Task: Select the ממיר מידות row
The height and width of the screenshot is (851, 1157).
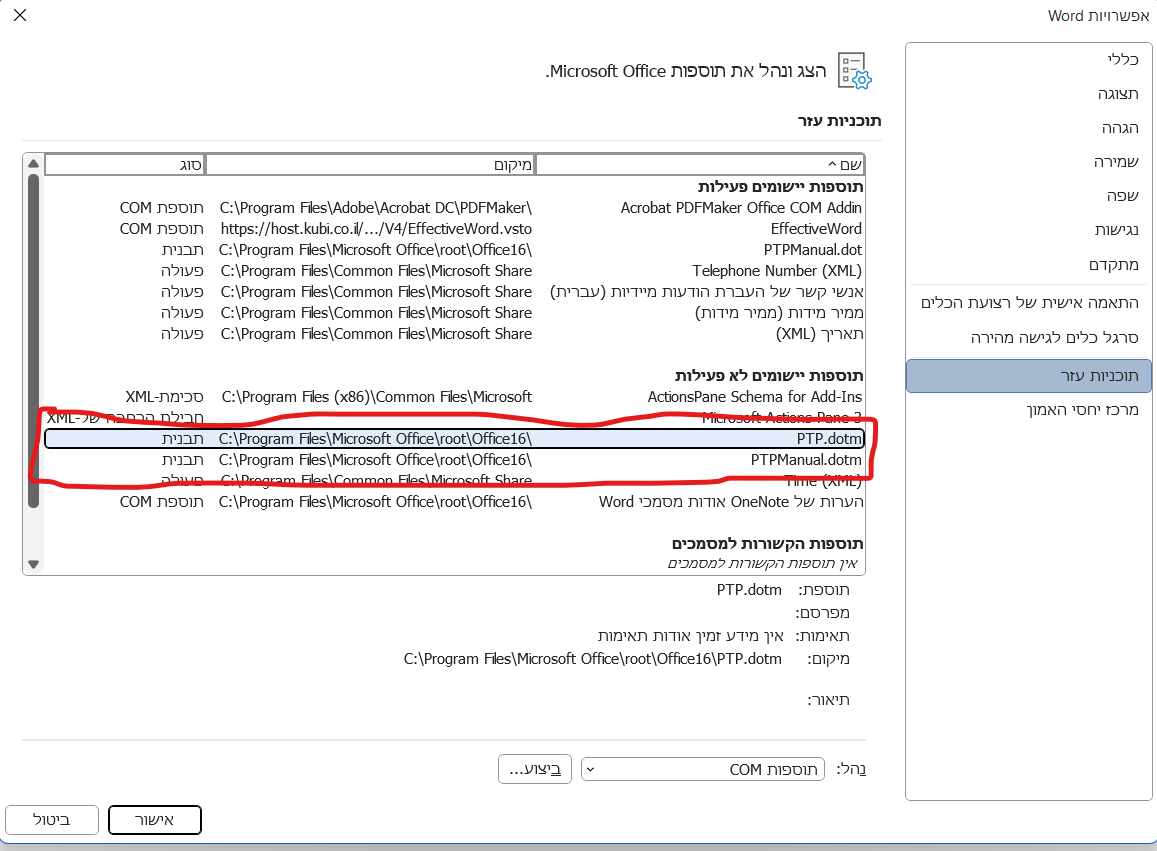Action: click(x=454, y=313)
